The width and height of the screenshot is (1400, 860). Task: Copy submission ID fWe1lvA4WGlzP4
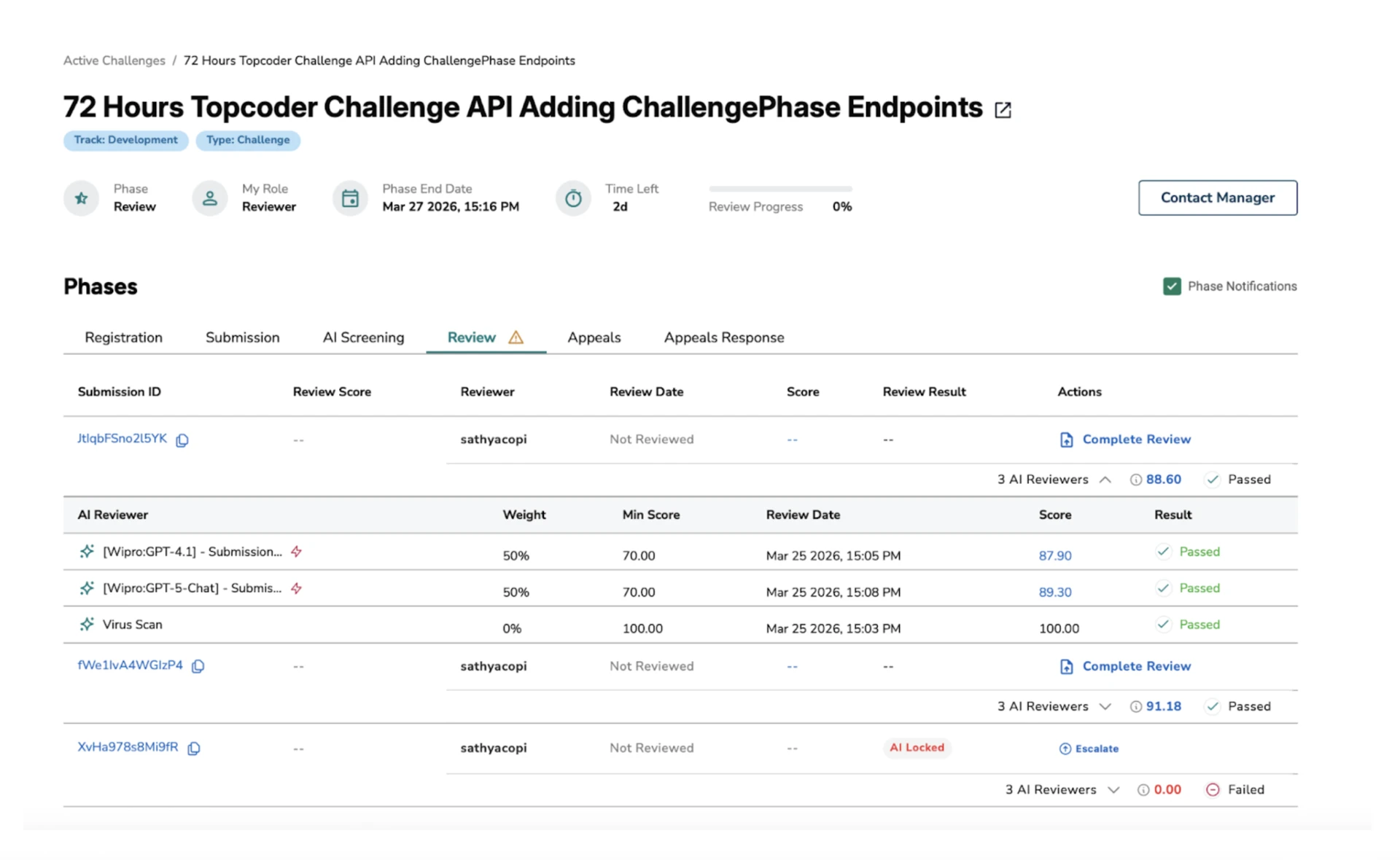[198, 666]
